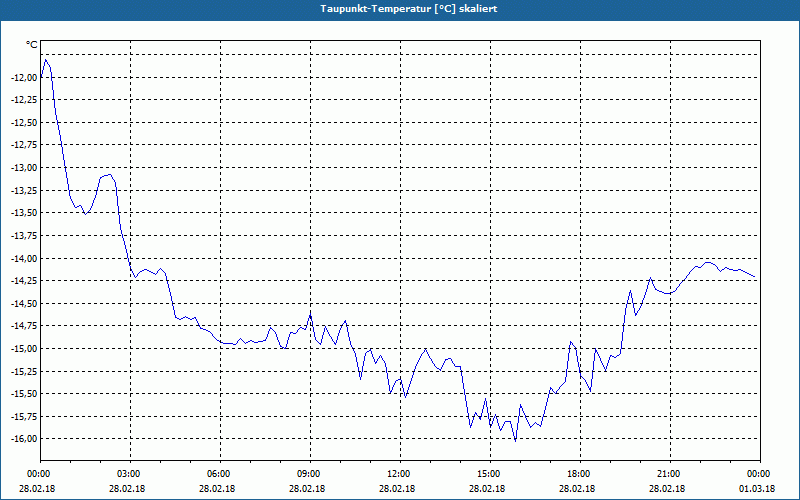Pick the -13,00 y-axis label
Screen dimensions: 800x500
point(24,168)
